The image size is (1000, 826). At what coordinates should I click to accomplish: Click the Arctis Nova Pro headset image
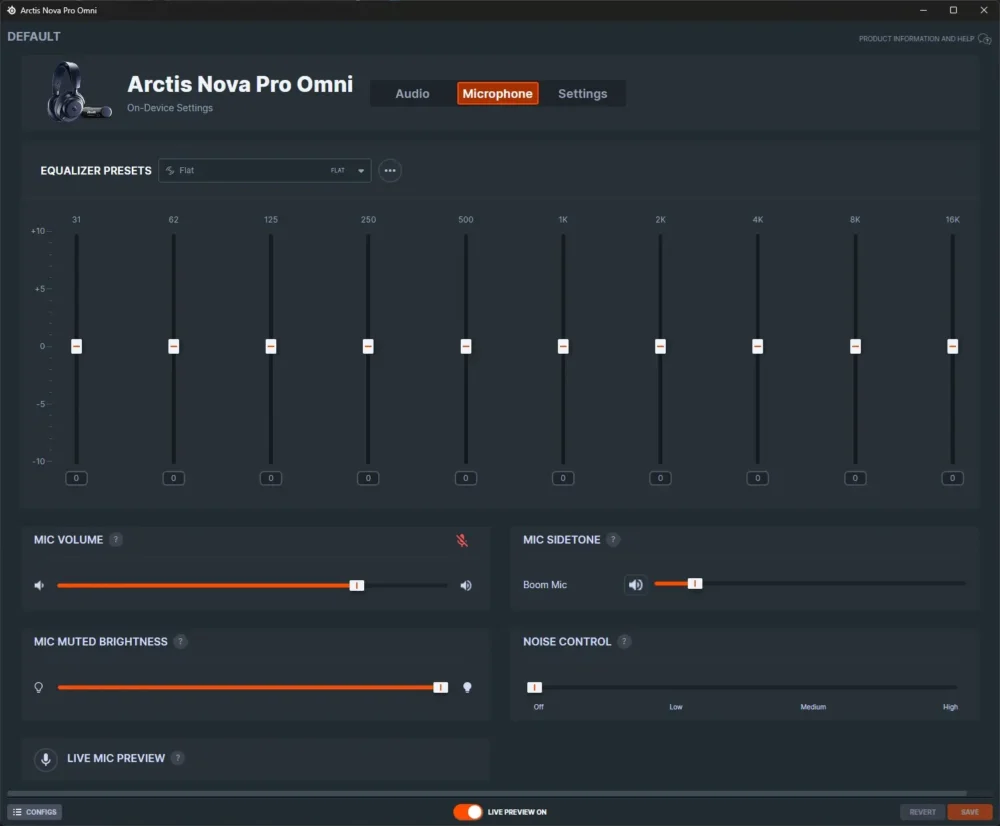click(x=78, y=92)
